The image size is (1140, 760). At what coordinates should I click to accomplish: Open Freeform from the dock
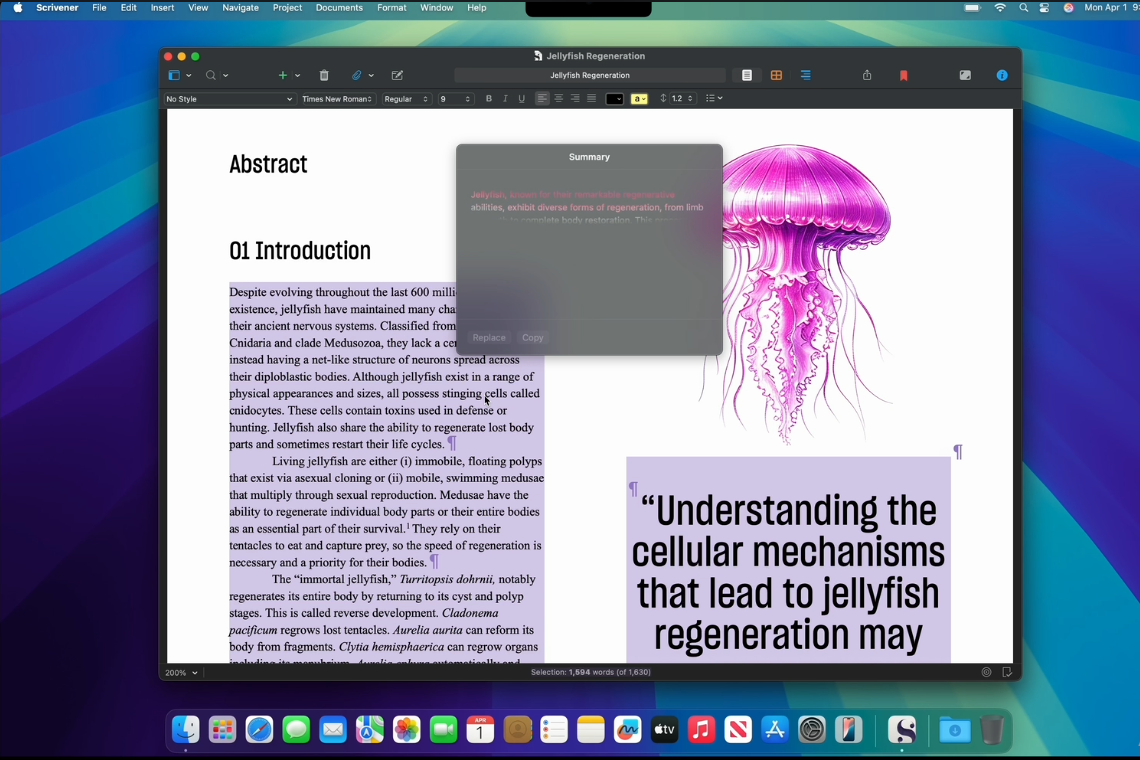(627, 729)
